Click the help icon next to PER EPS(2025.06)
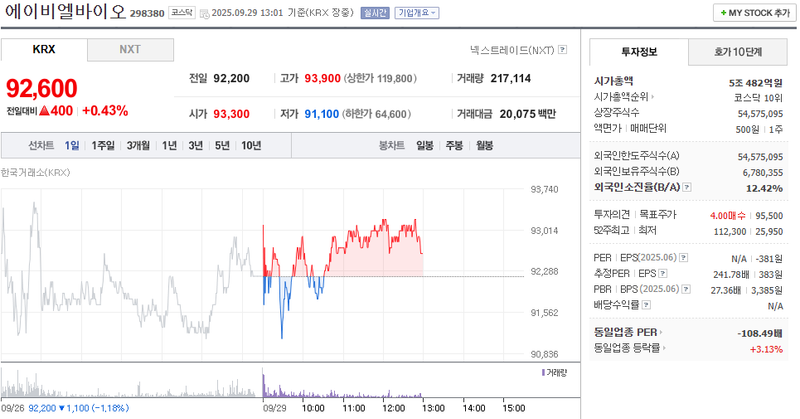 point(684,258)
